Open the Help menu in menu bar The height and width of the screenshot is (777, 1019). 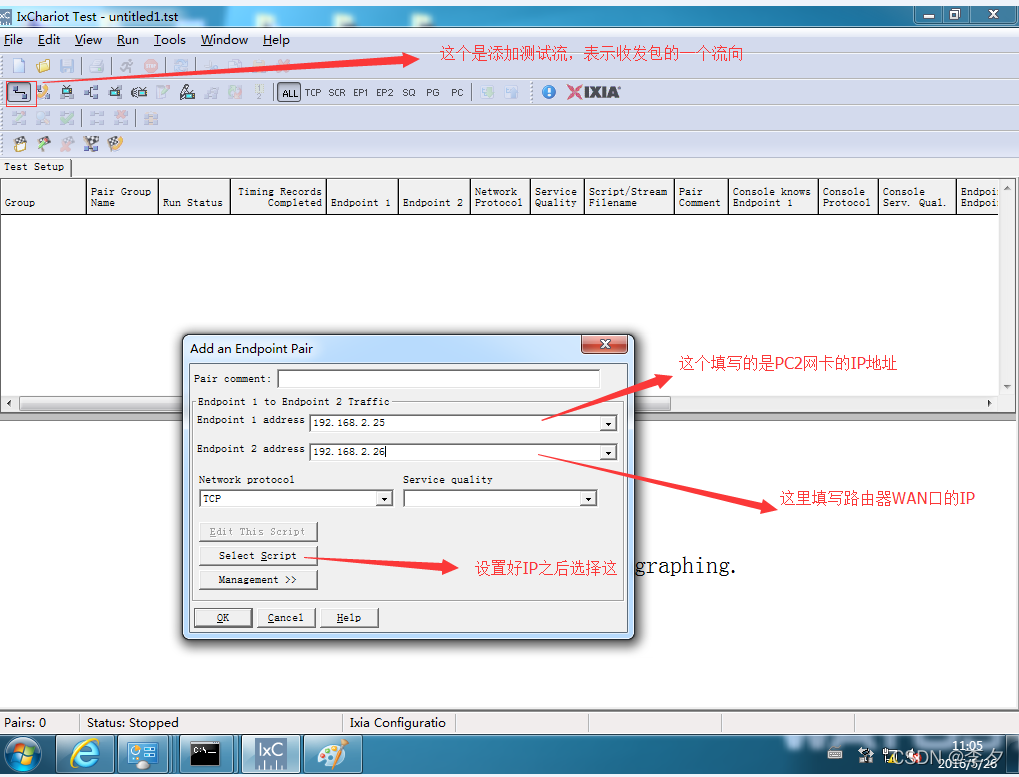pyautogui.click(x=276, y=40)
